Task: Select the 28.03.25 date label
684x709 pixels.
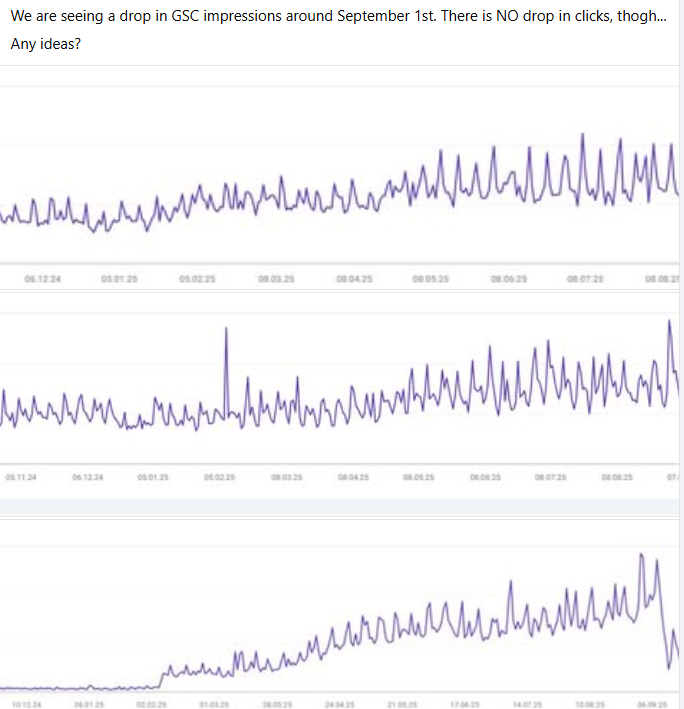Action: click(275, 705)
